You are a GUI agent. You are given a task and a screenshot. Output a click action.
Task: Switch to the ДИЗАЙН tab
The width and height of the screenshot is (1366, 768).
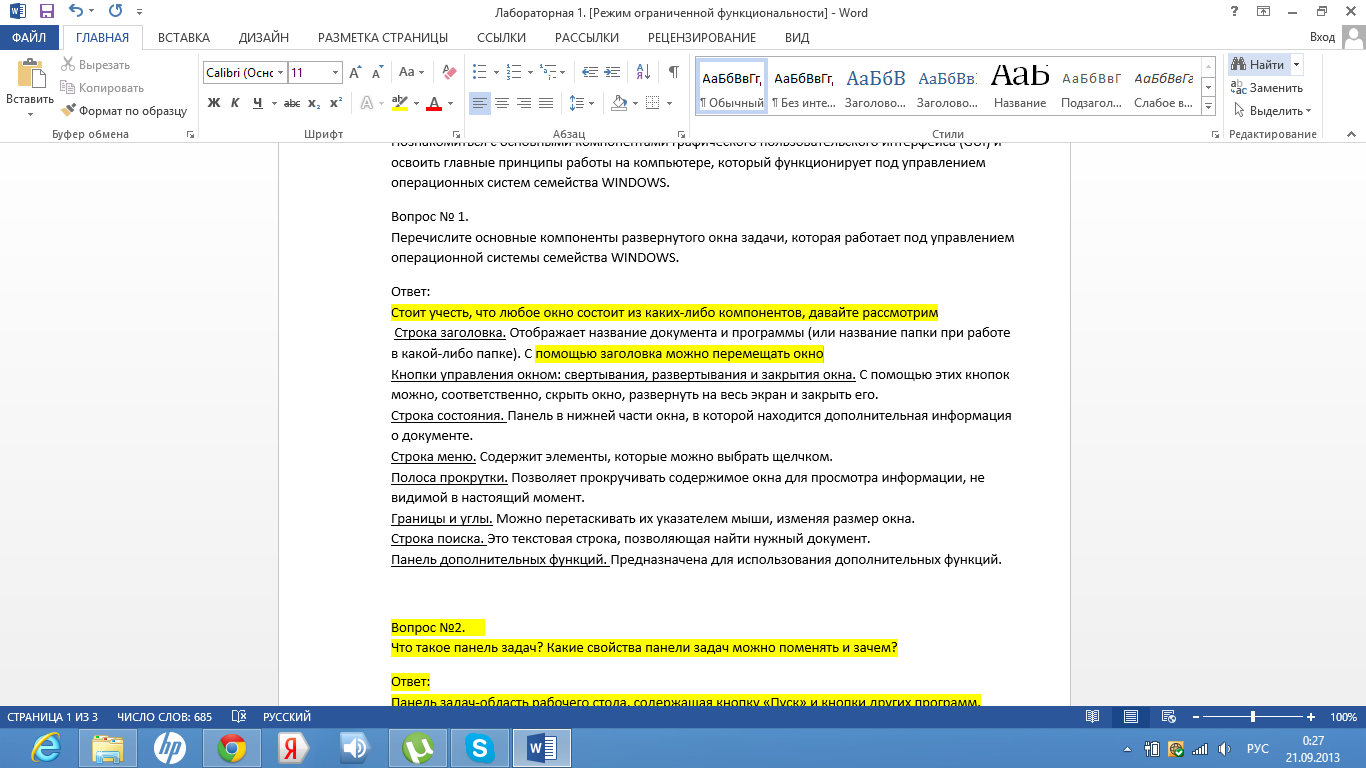click(264, 38)
